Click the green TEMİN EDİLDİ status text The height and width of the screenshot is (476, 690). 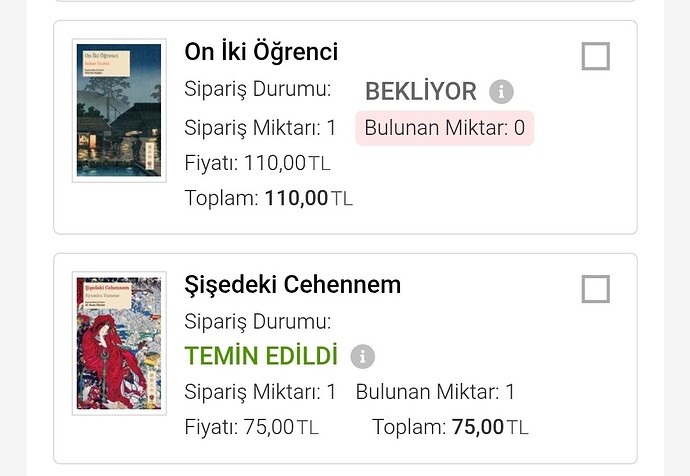(261, 356)
